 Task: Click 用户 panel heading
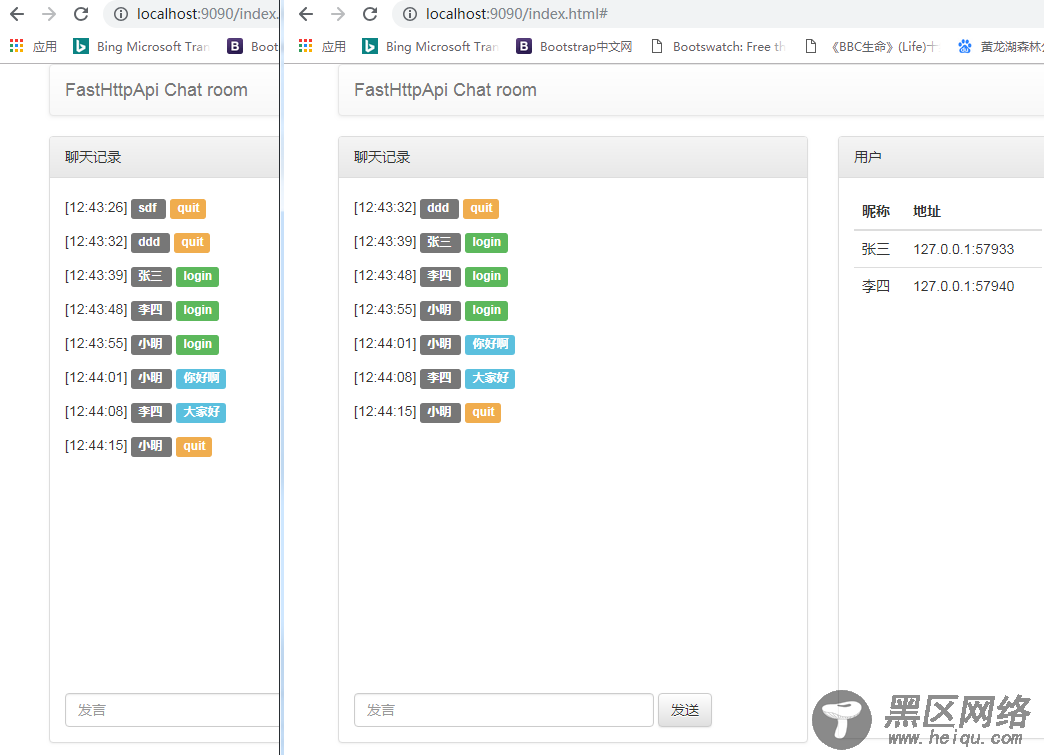[x=868, y=157]
